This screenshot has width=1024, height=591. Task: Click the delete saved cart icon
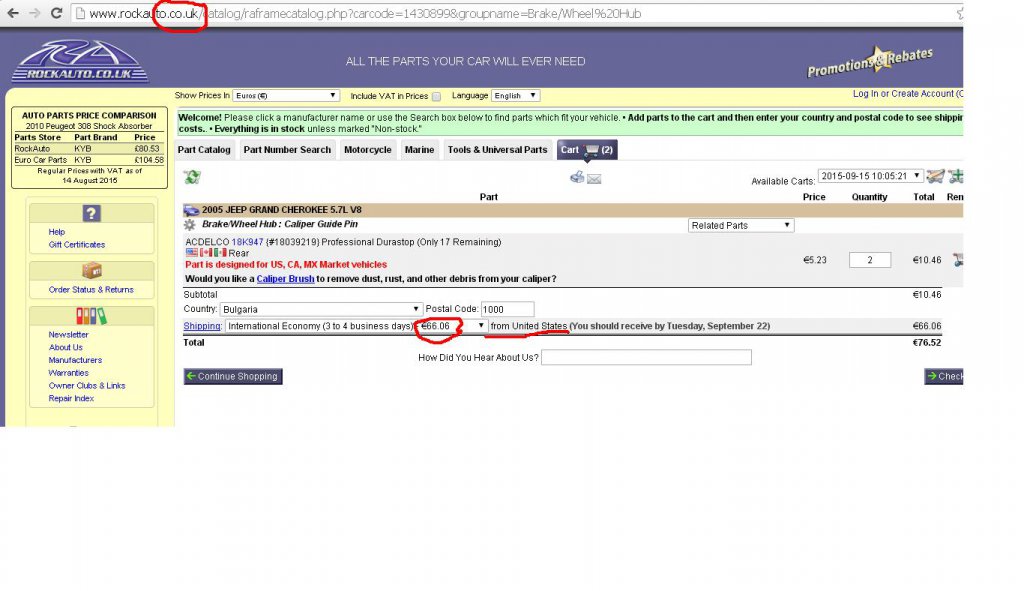(x=935, y=176)
